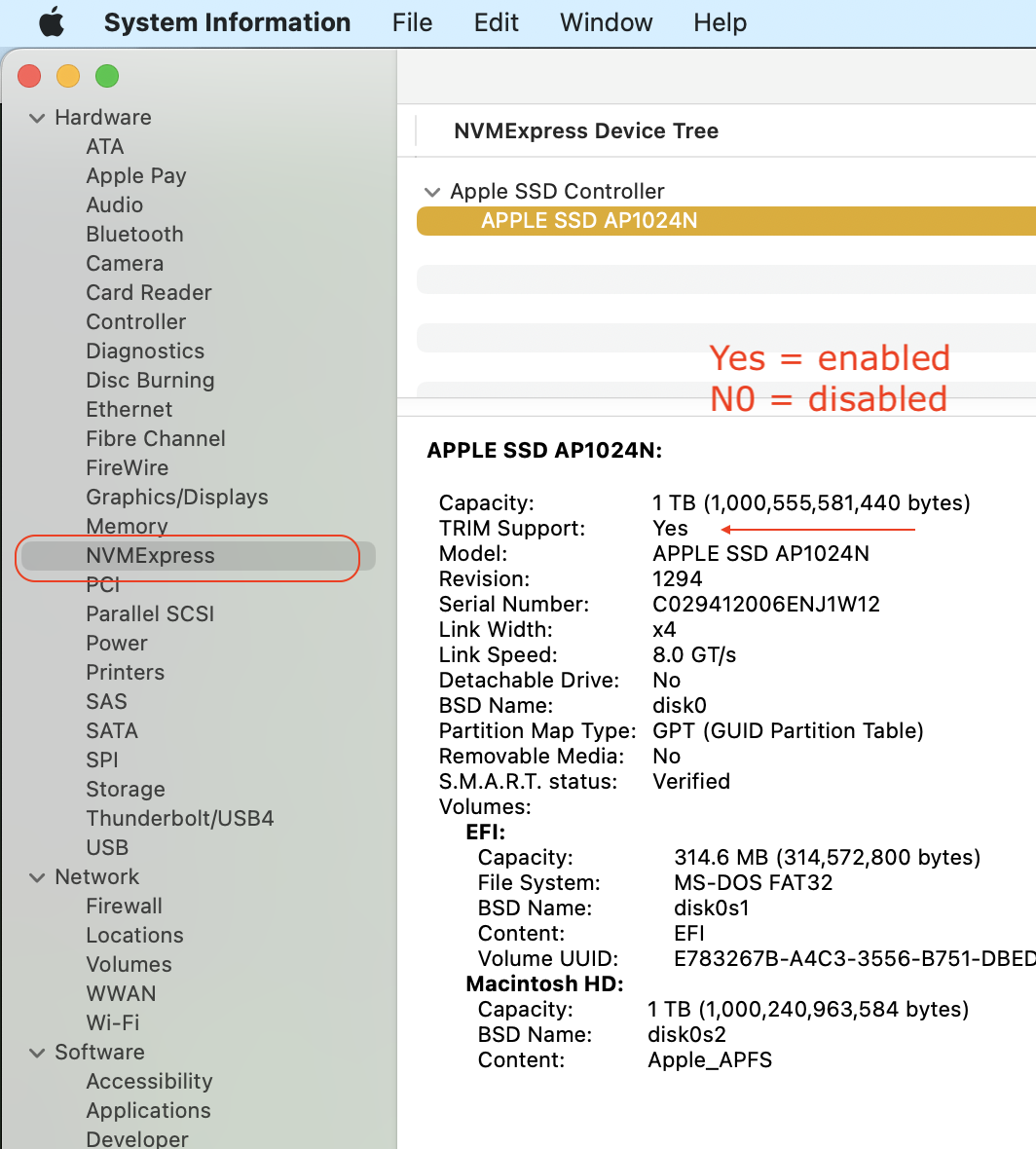The width and height of the screenshot is (1036, 1149).
Task: Select Volumes under Network
Action: click(129, 965)
